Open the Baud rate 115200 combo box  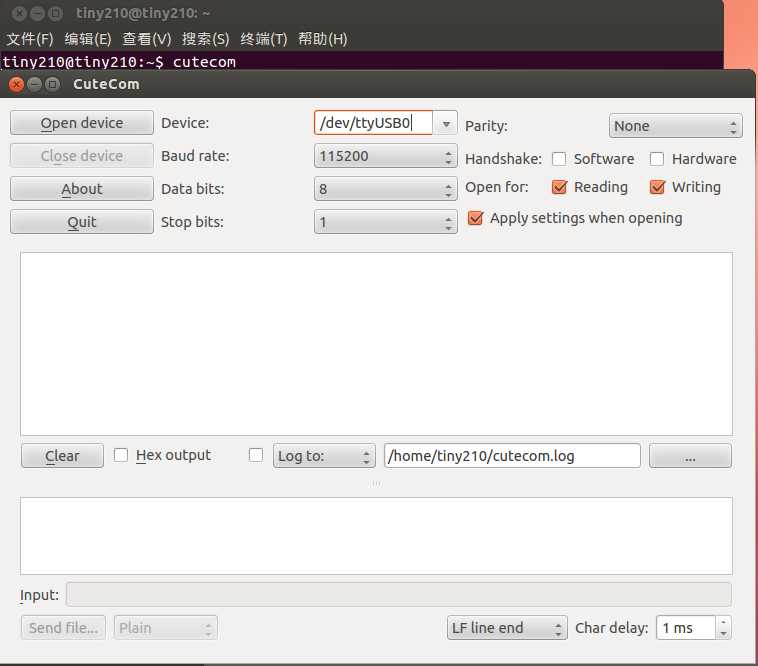385,156
